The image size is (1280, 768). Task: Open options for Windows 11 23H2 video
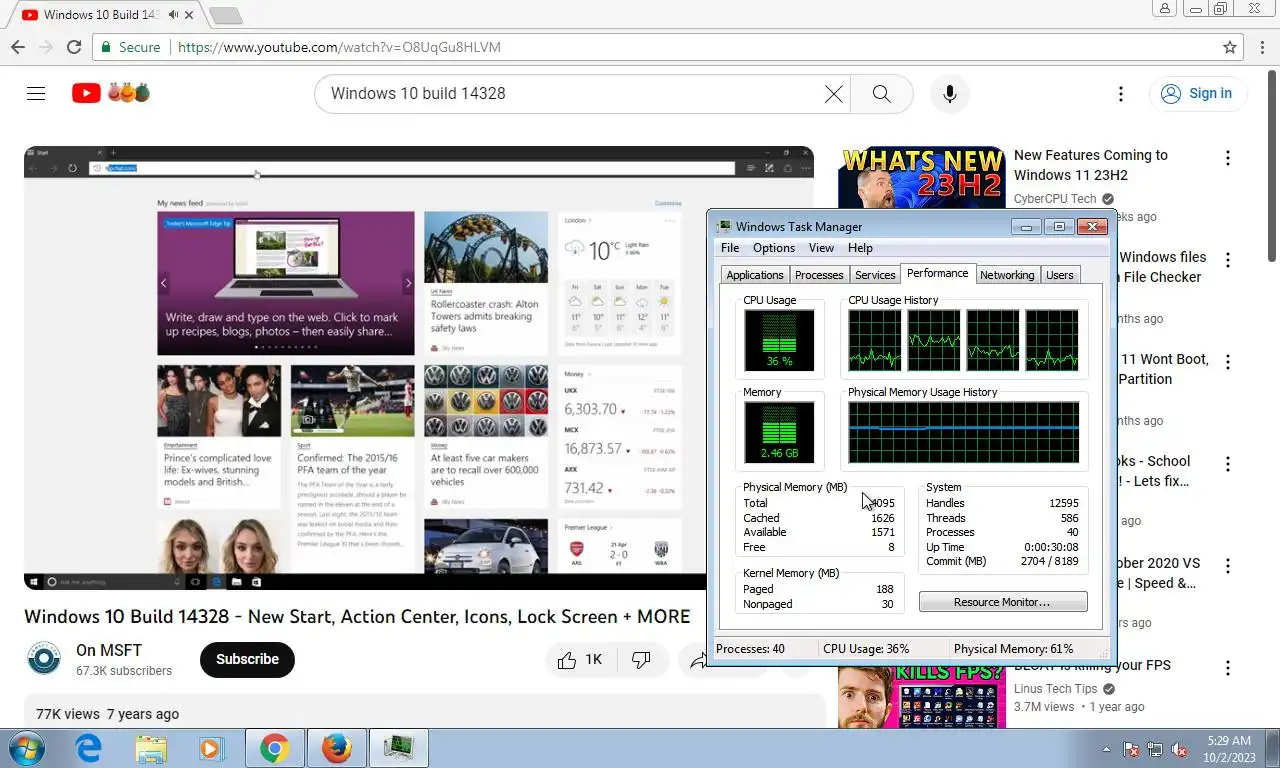point(1227,158)
